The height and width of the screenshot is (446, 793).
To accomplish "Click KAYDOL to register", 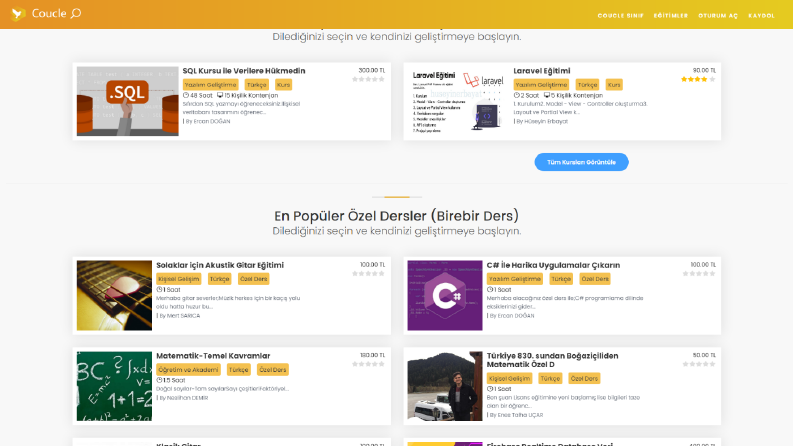I will coord(761,16).
